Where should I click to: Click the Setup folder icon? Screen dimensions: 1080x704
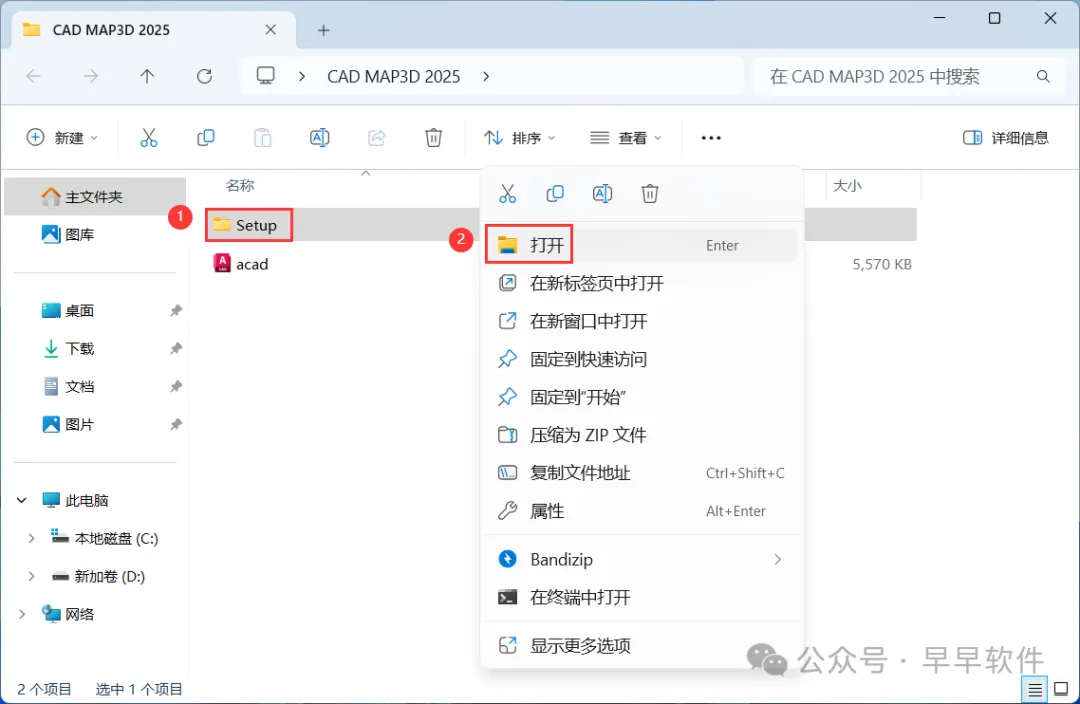[x=222, y=225]
